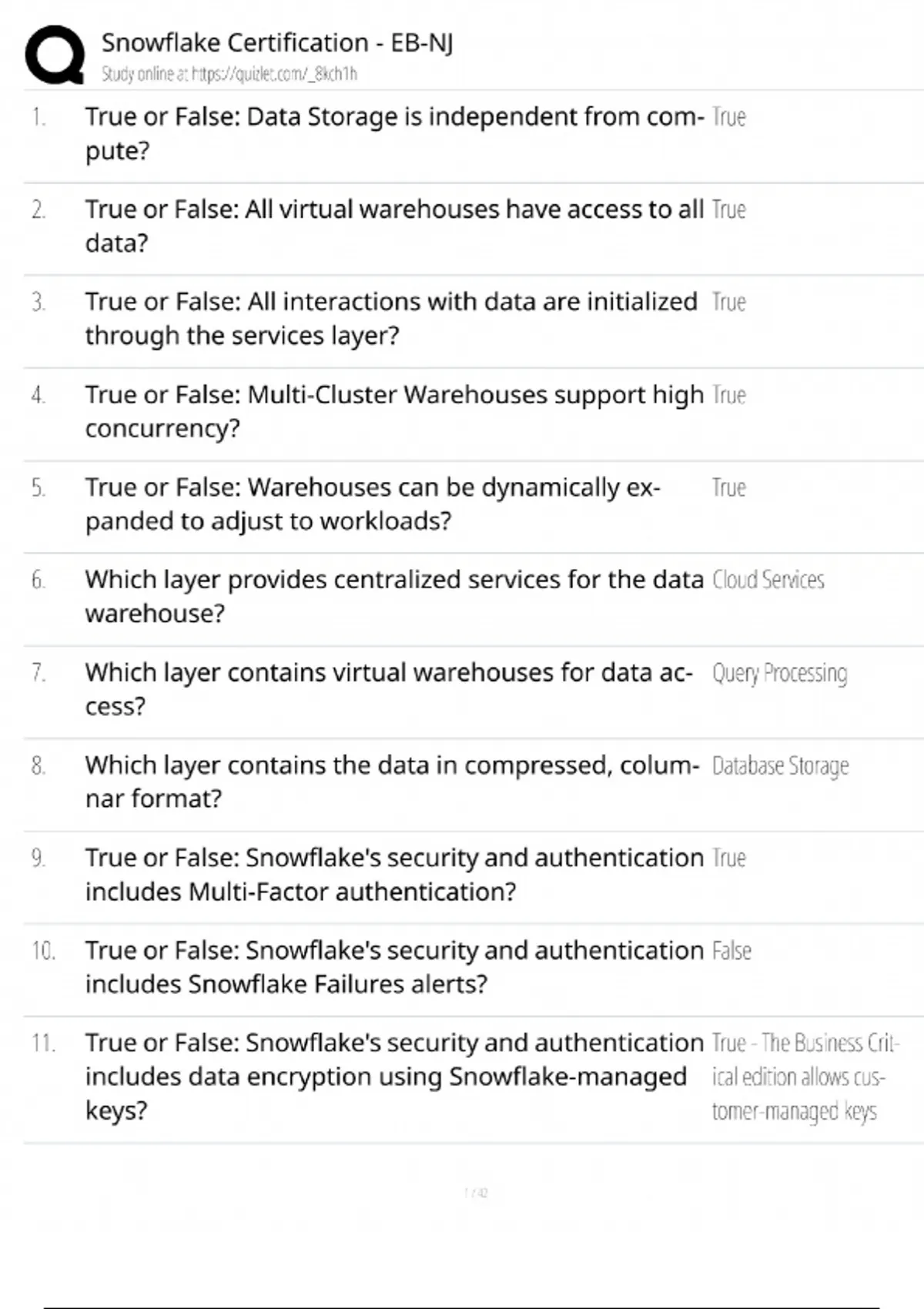
Task: Click the False answer for question 10
Action: pos(731,951)
